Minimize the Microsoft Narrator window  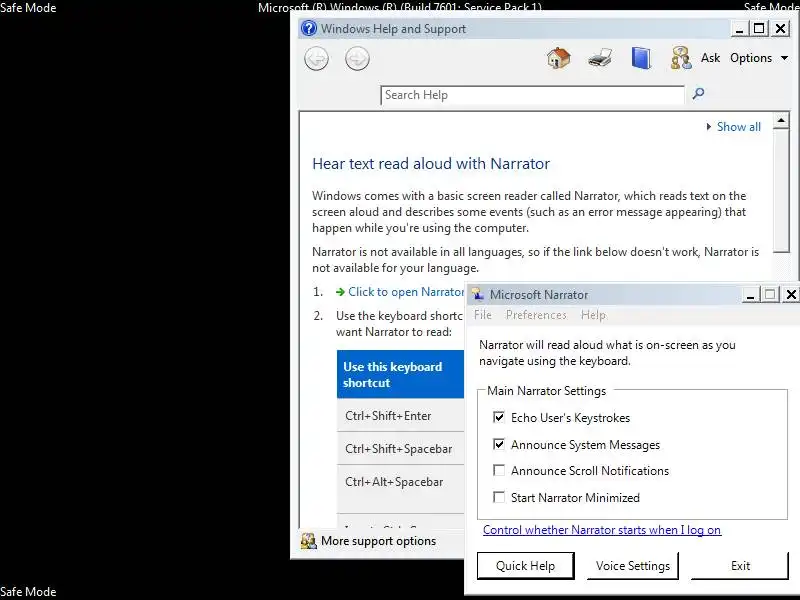pyautogui.click(x=750, y=294)
